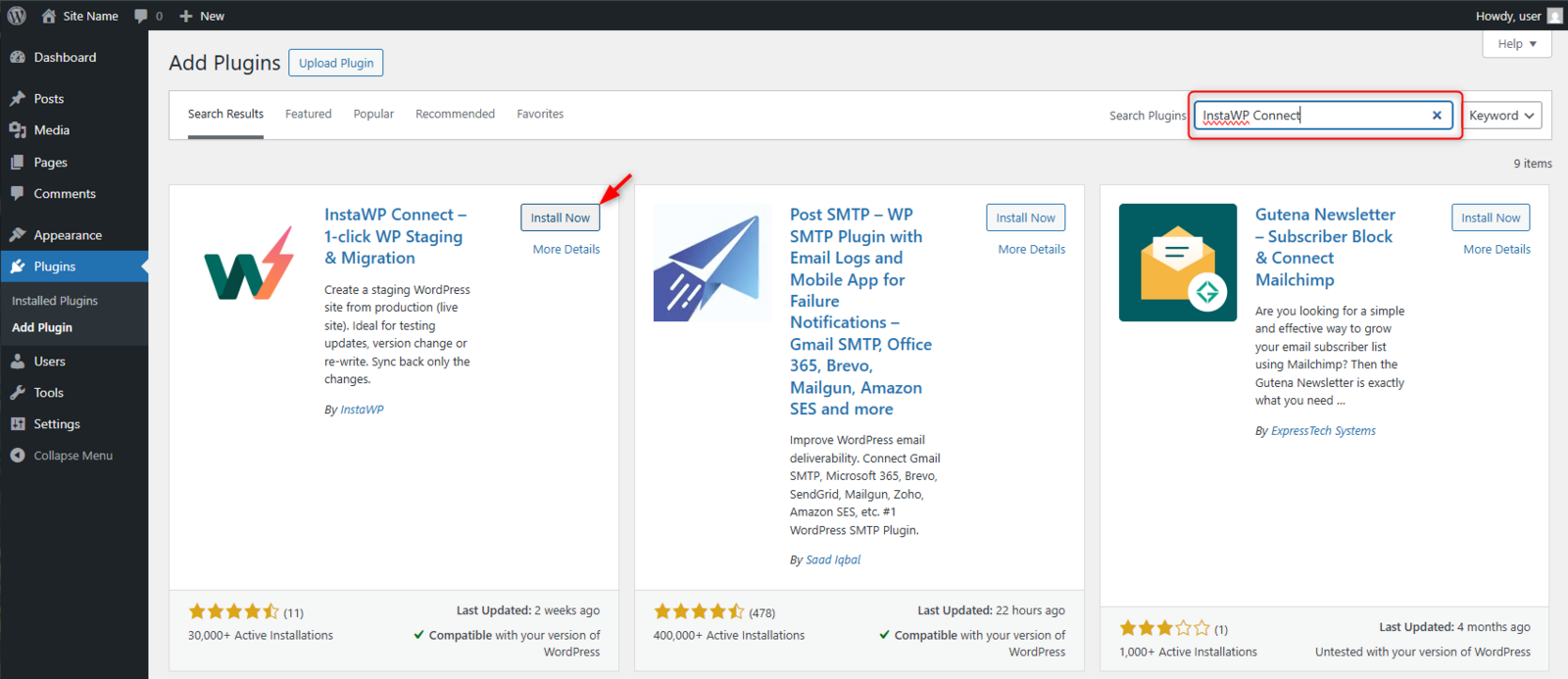Click the Plugins plug icon
The width and height of the screenshot is (1568, 679).
pos(18,267)
